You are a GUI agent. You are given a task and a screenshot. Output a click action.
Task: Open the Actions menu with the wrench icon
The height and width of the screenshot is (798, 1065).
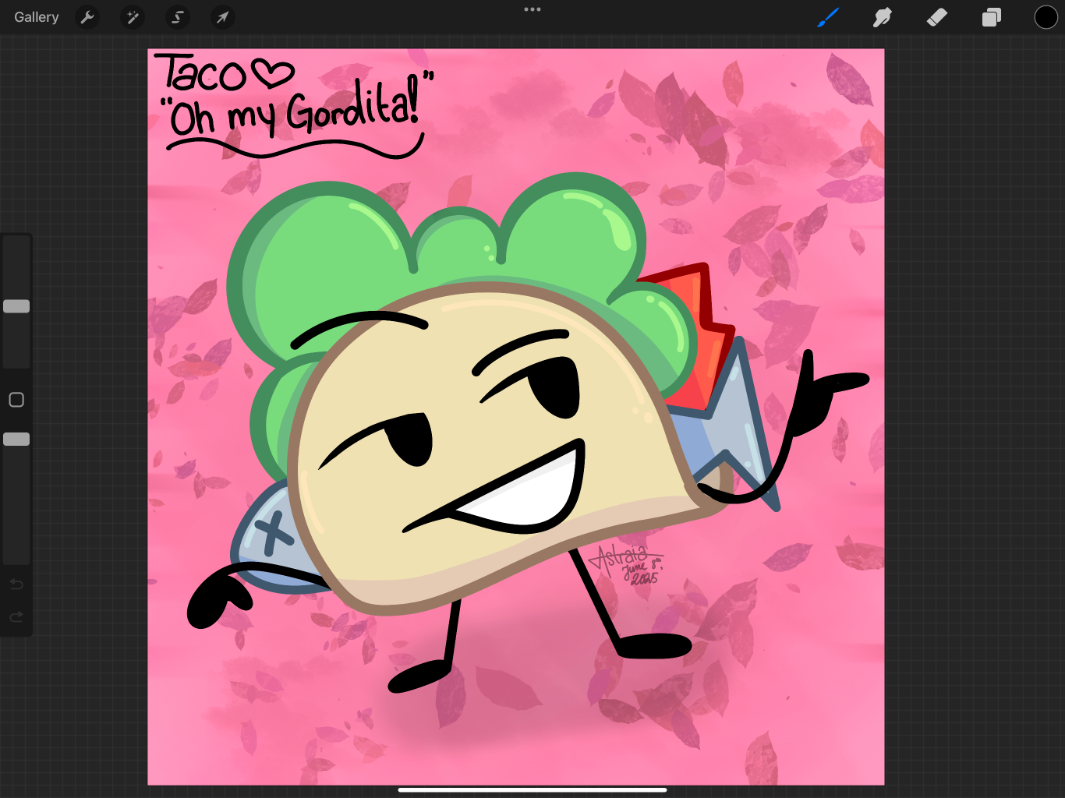(x=87, y=17)
